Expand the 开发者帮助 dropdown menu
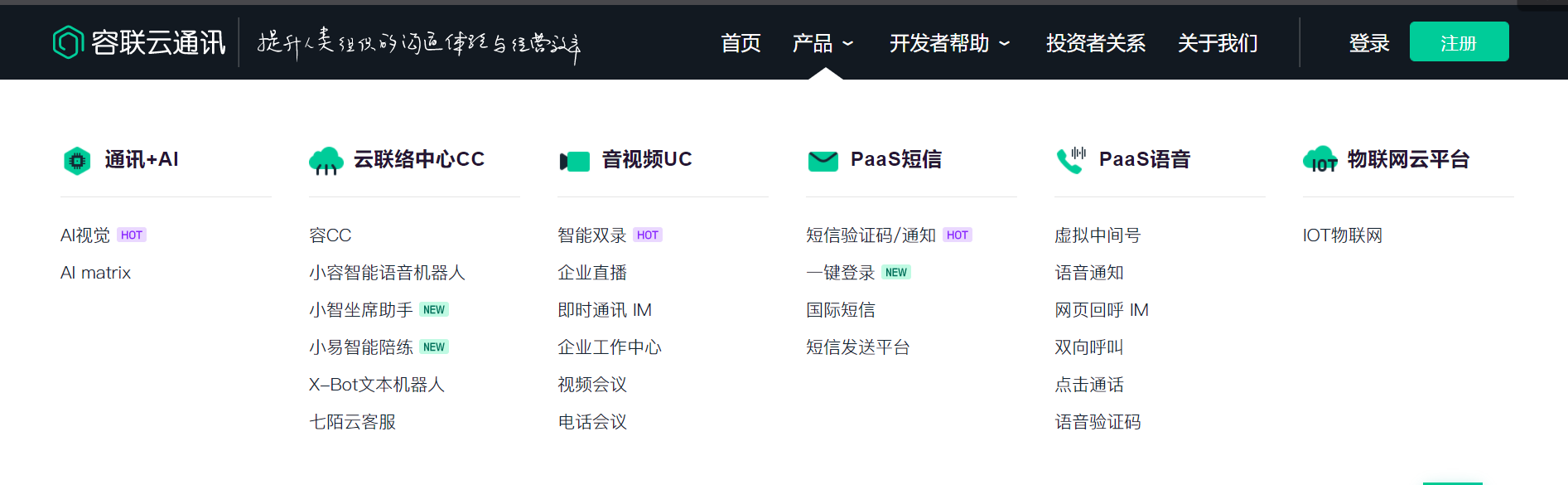Image resolution: width=1568 pixels, height=485 pixels. pyautogui.click(x=949, y=43)
